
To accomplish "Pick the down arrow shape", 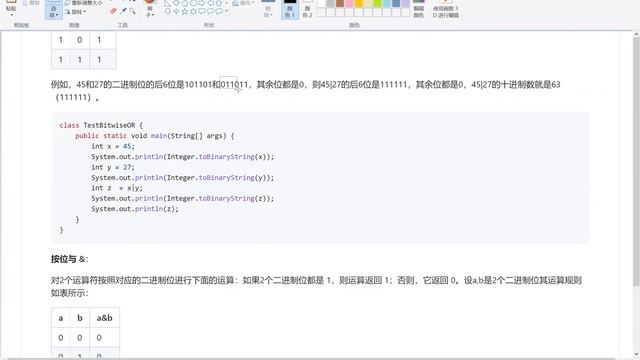I will pos(167,11).
